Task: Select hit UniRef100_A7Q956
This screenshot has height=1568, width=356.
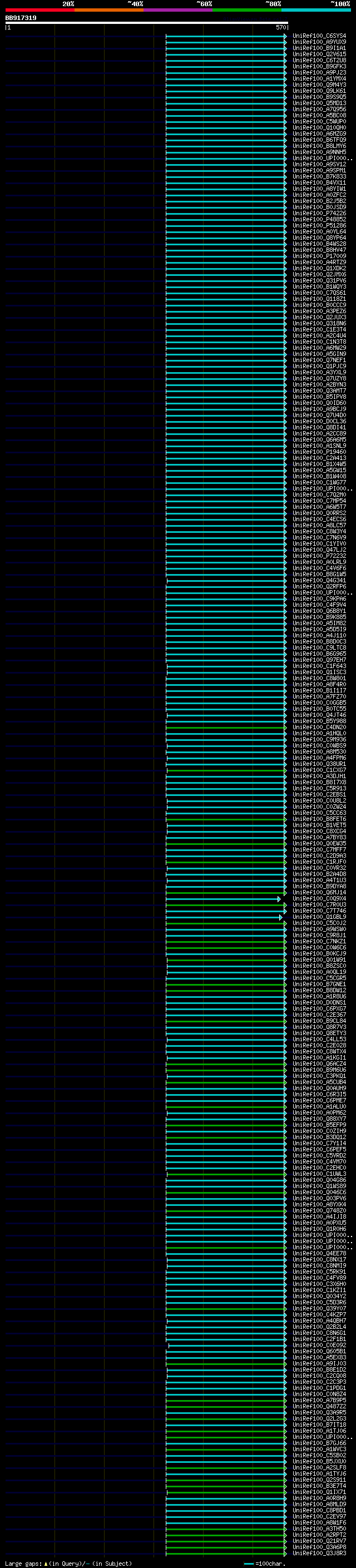Action: pos(319,110)
